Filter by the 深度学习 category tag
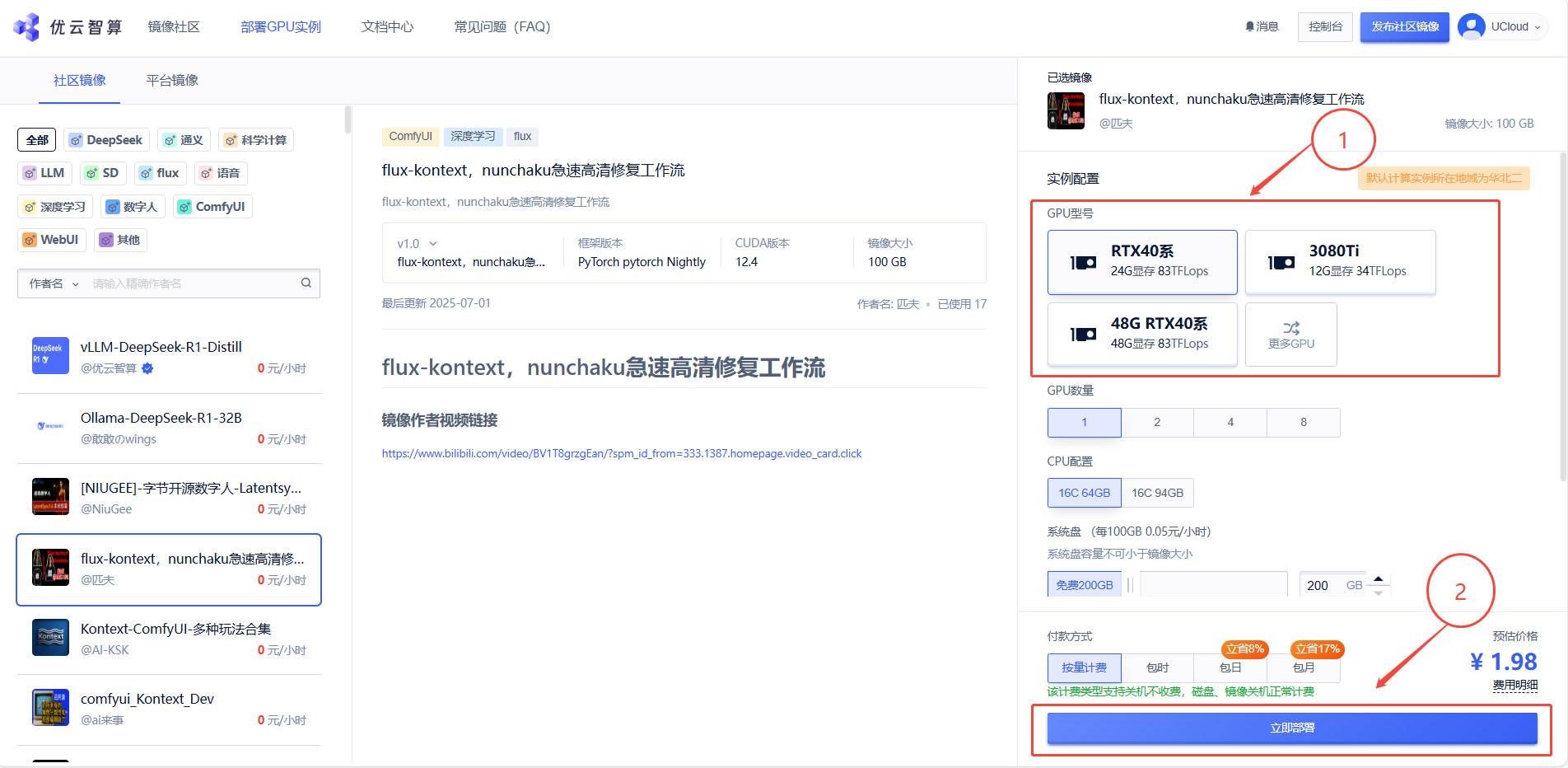The width and height of the screenshot is (1568, 768). tap(54, 207)
